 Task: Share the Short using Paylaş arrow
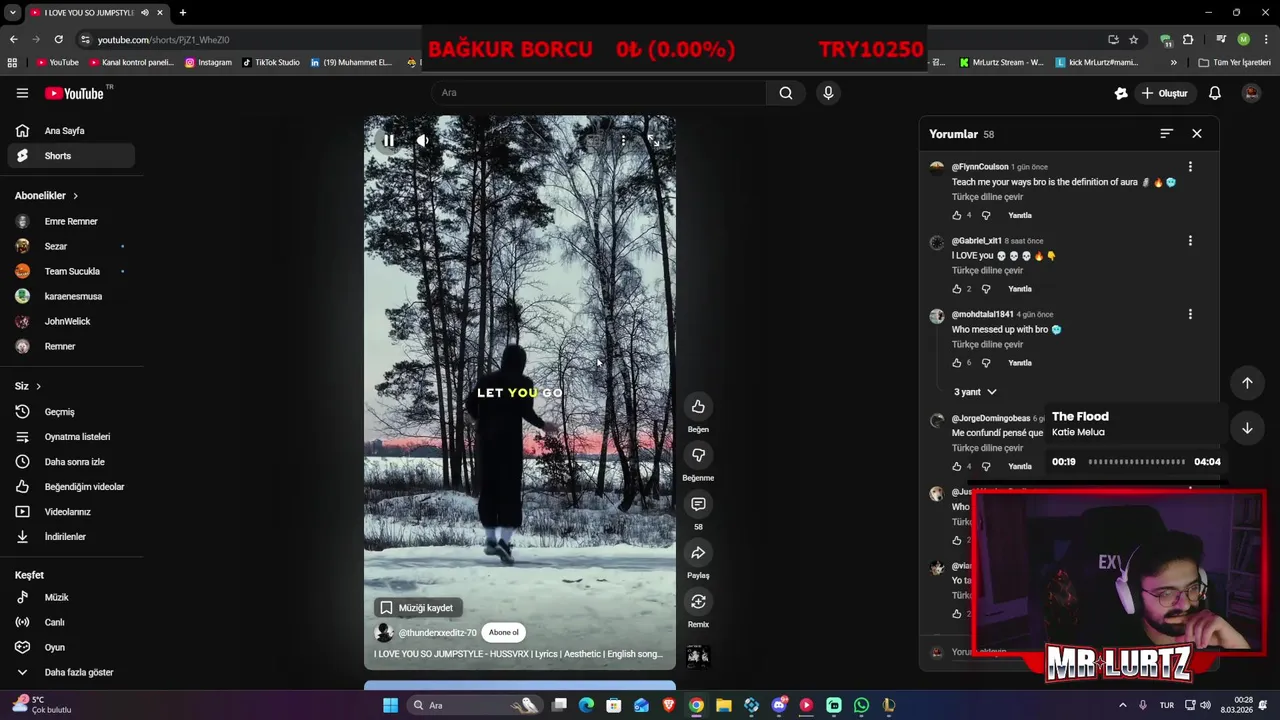(698, 553)
